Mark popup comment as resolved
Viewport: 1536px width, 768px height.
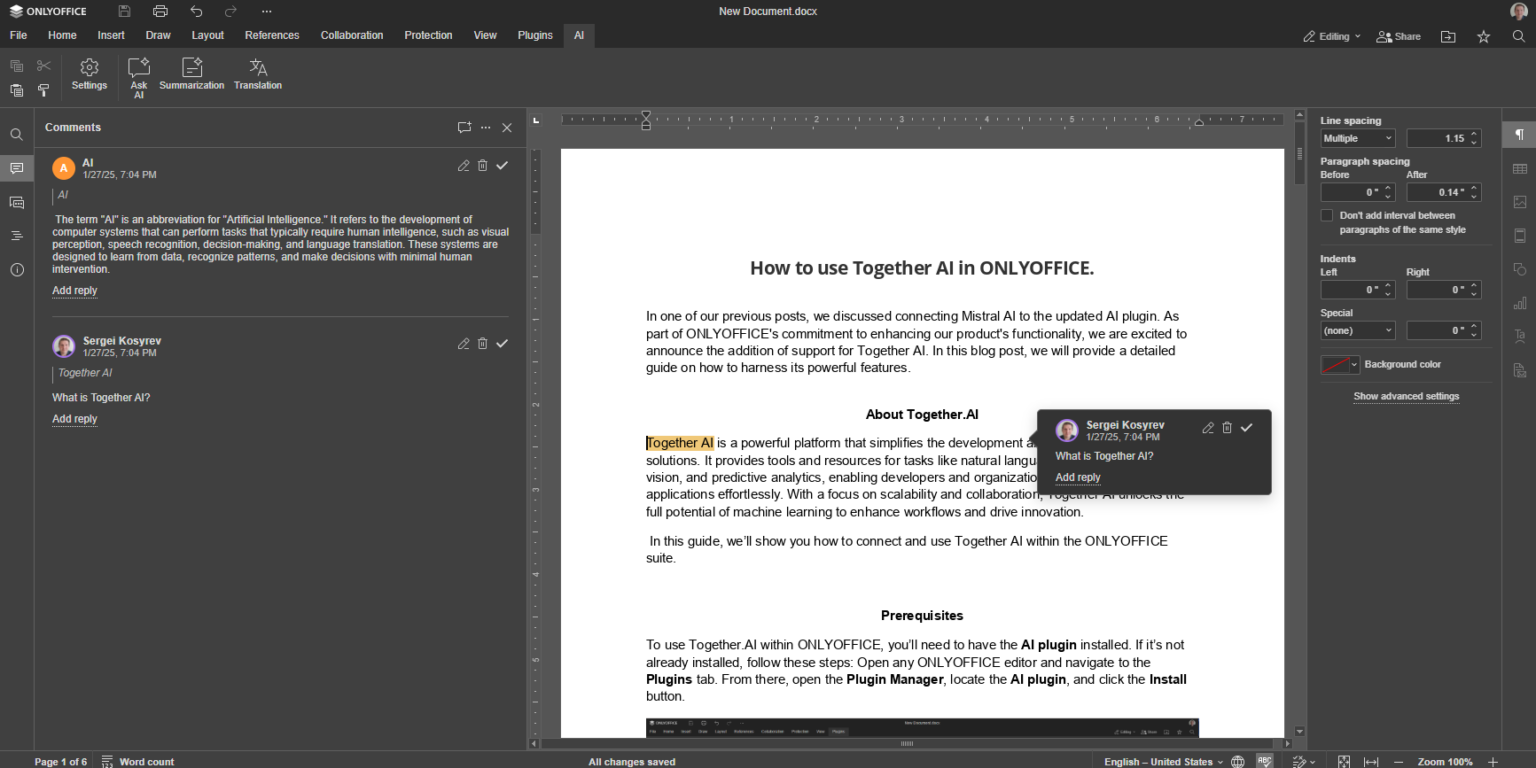click(x=1247, y=427)
